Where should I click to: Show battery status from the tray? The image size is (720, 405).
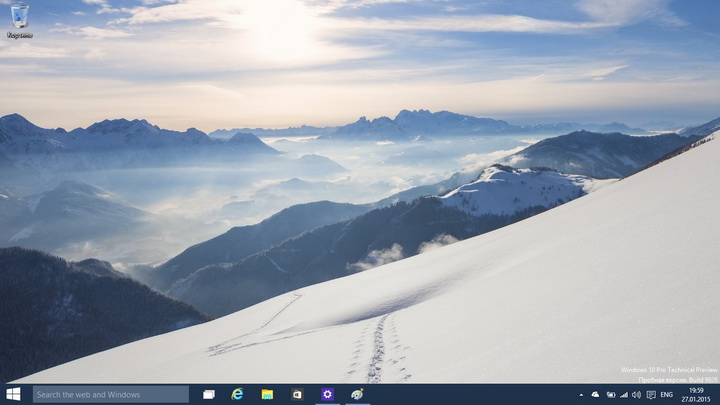610,395
